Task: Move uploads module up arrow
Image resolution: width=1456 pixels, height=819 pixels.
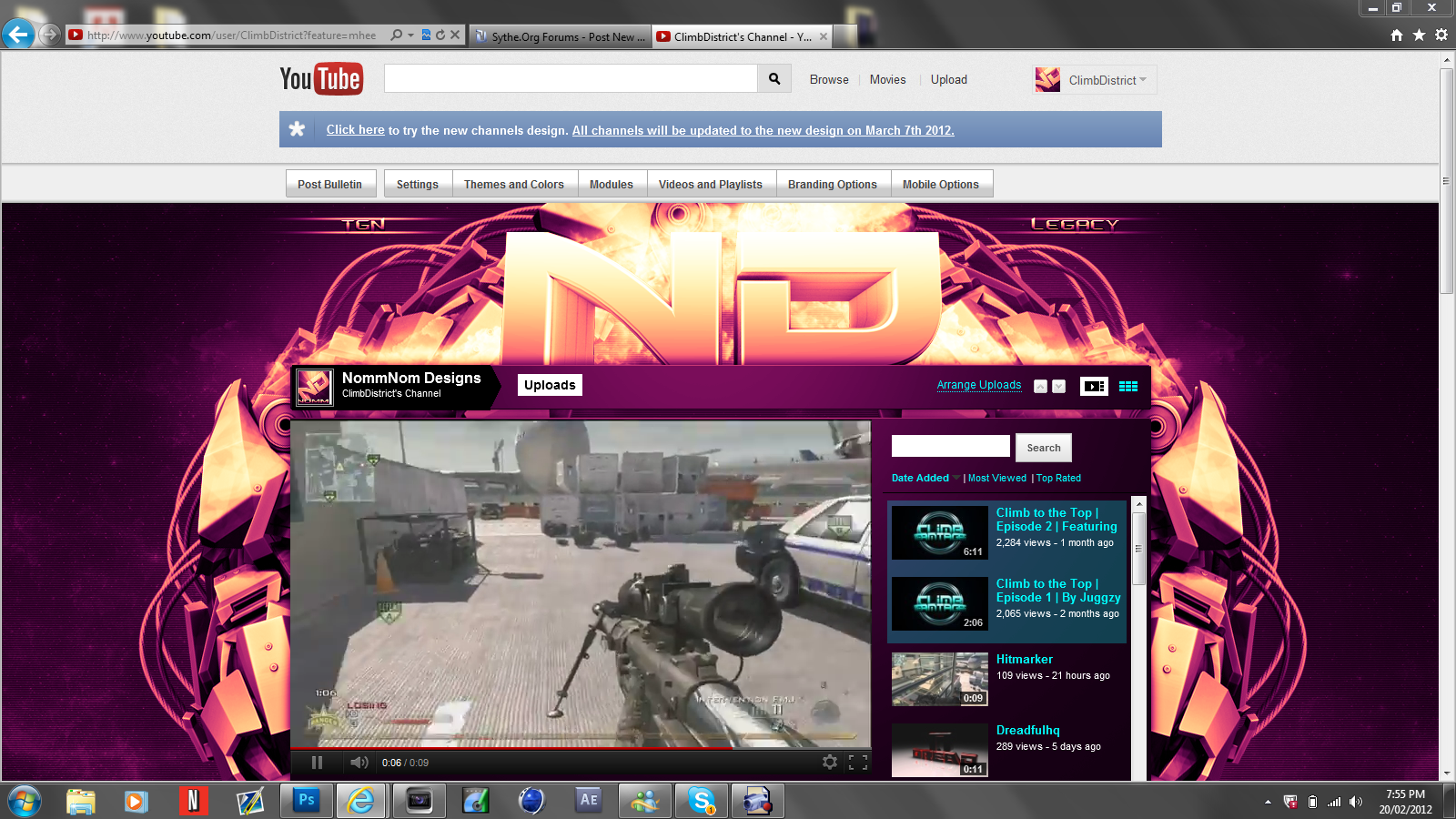Action: 1041,386
